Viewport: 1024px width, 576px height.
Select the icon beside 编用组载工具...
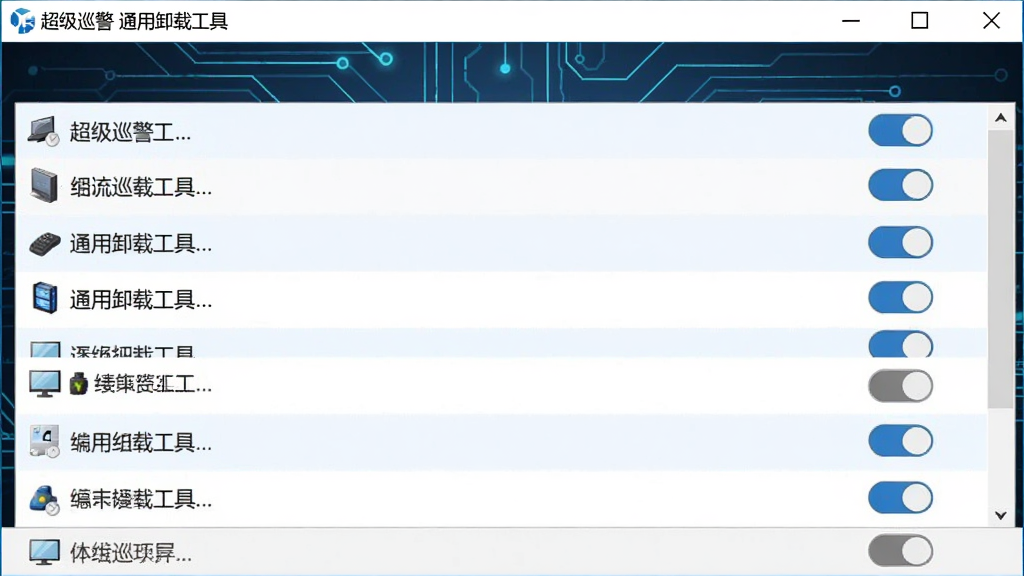[44, 441]
